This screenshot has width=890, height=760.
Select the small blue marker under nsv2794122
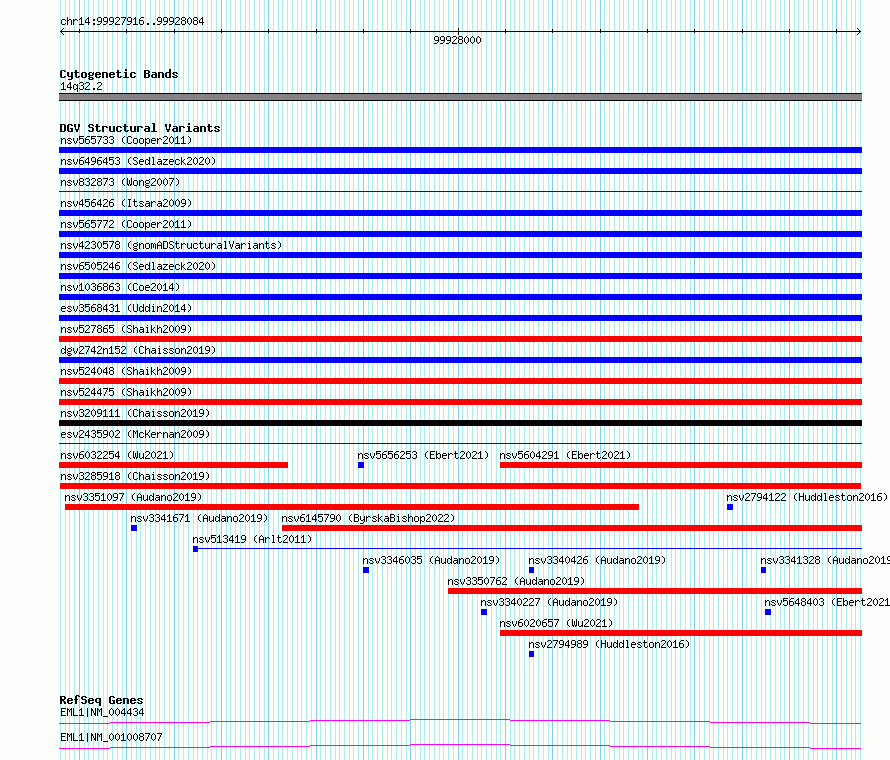(x=730, y=507)
